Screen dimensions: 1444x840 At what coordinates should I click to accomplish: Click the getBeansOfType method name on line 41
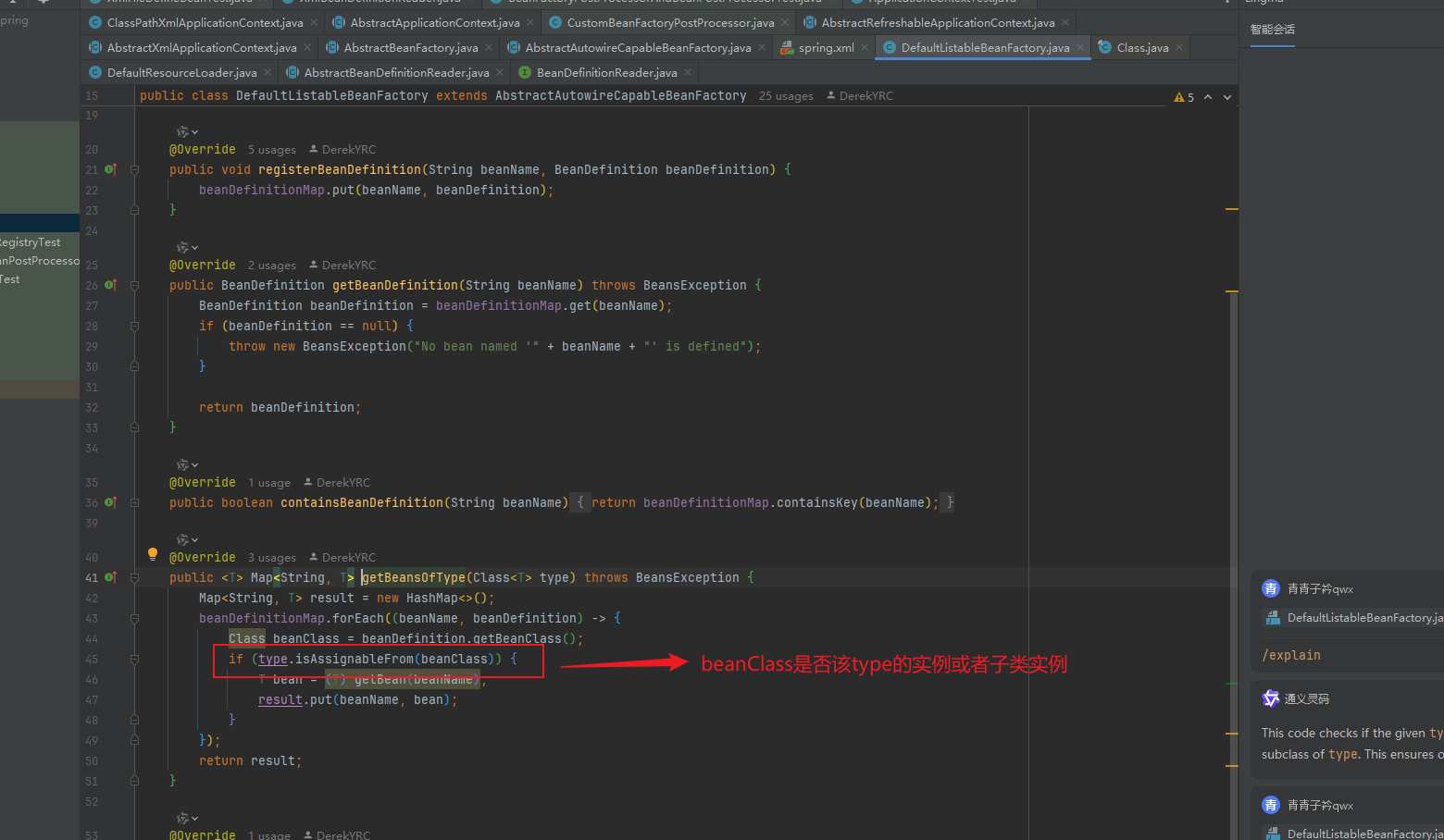(x=414, y=577)
